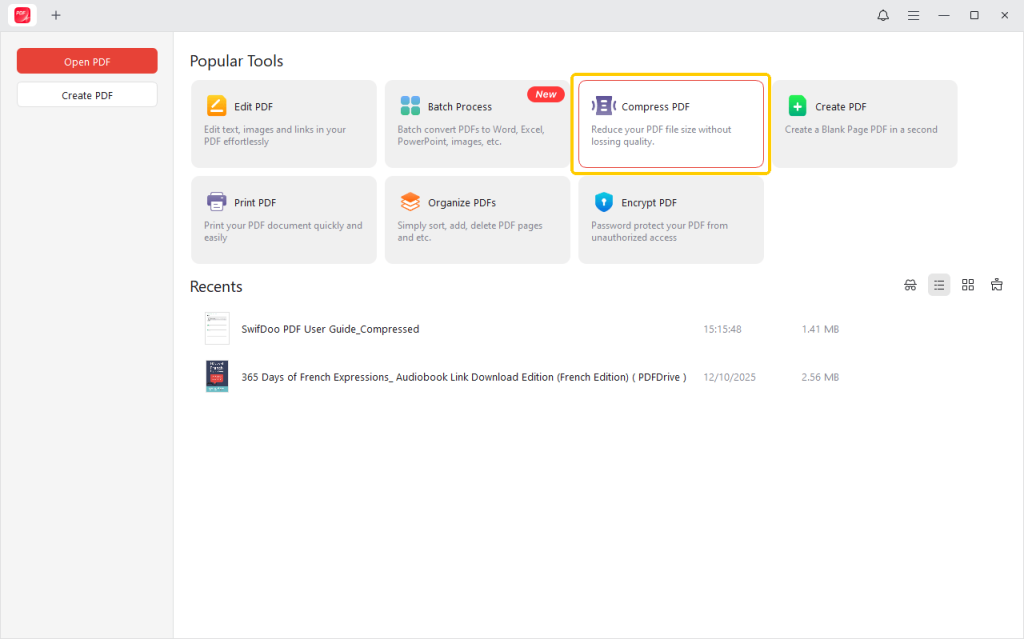The height and width of the screenshot is (639, 1024).
Task: Launch the Edit PDF tool
Action: click(283, 124)
